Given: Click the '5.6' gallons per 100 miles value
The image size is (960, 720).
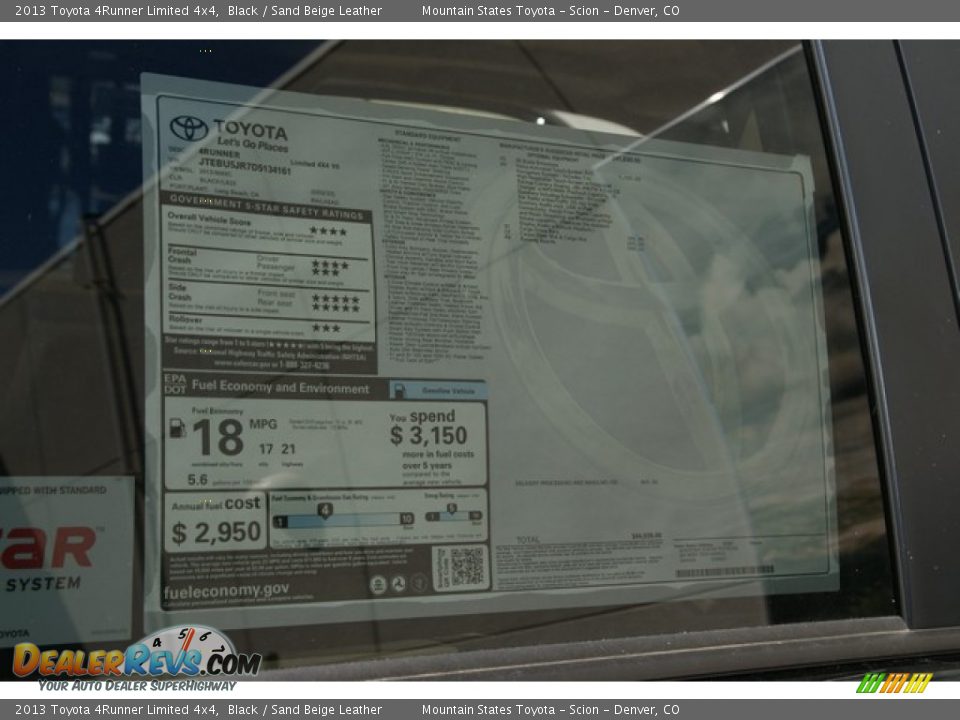Looking at the screenshot, I should (197, 479).
